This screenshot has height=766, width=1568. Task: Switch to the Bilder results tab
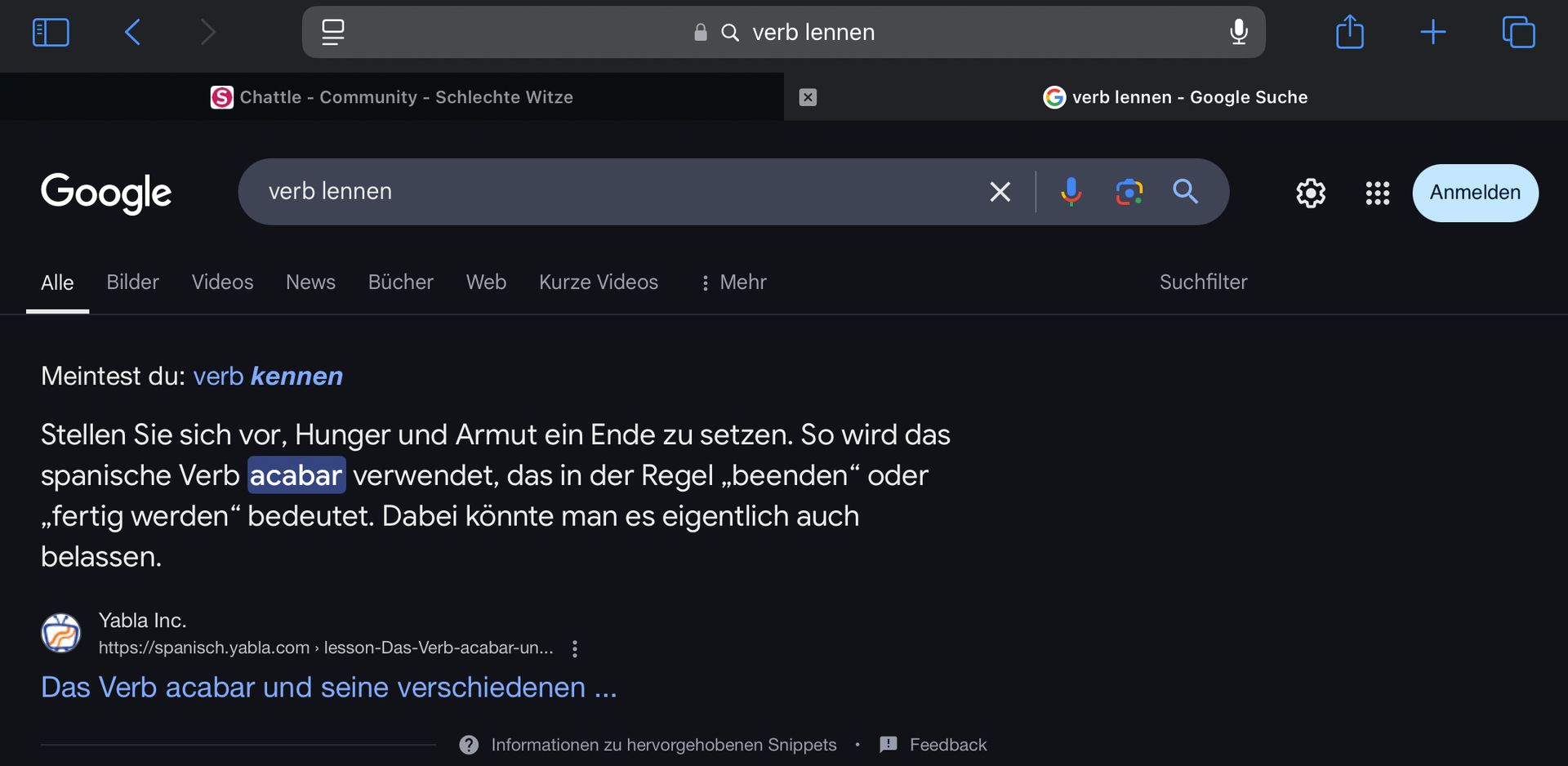tap(132, 283)
